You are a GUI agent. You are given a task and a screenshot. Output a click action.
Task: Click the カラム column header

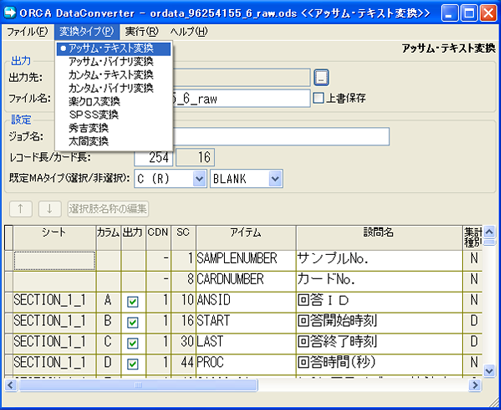click(x=108, y=238)
